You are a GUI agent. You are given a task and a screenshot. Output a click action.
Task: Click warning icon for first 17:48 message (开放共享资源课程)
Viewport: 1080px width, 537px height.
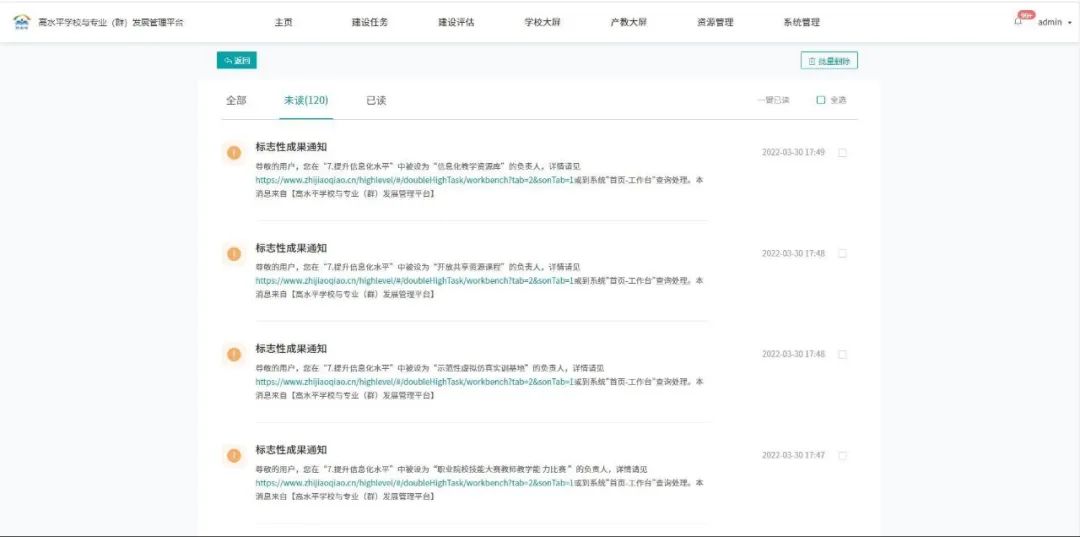coord(234,253)
